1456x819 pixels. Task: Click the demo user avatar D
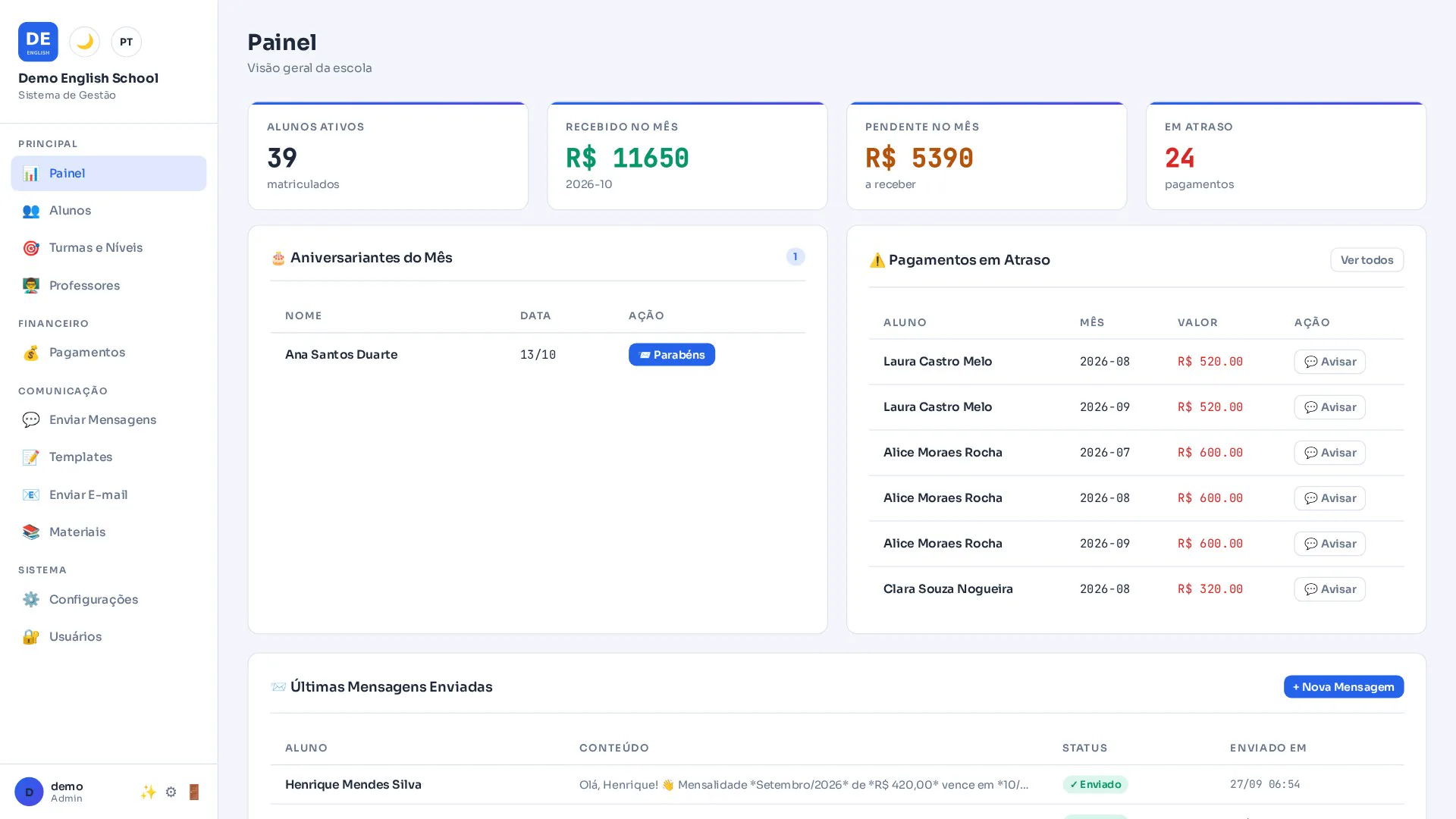pos(29,792)
